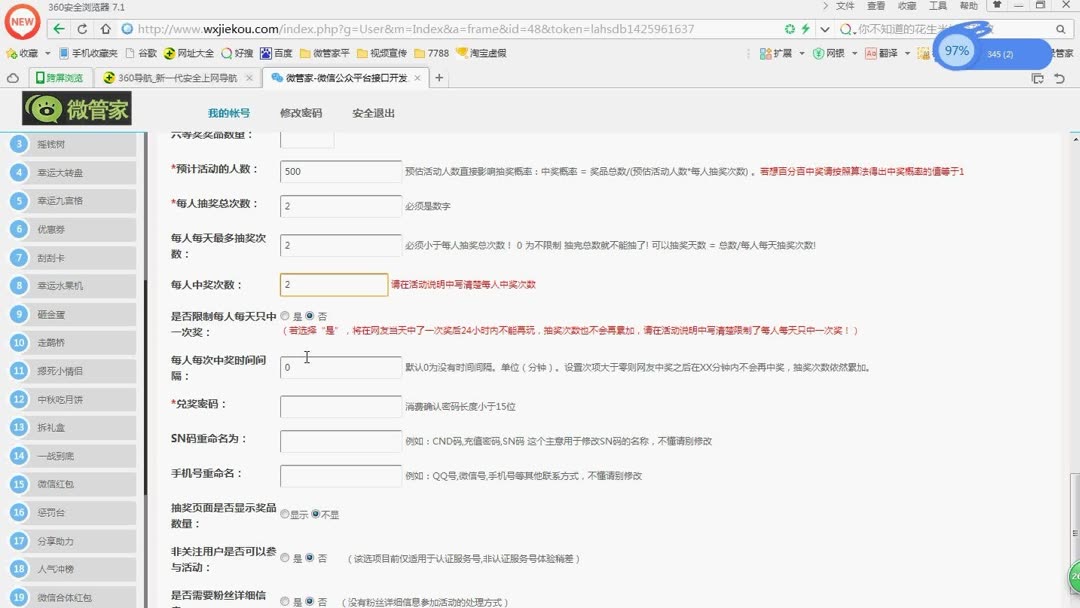This screenshot has width=1080, height=608.
Task: Click the 手机收藏夹 icon
Action: pyautogui.click(x=62, y=51)
